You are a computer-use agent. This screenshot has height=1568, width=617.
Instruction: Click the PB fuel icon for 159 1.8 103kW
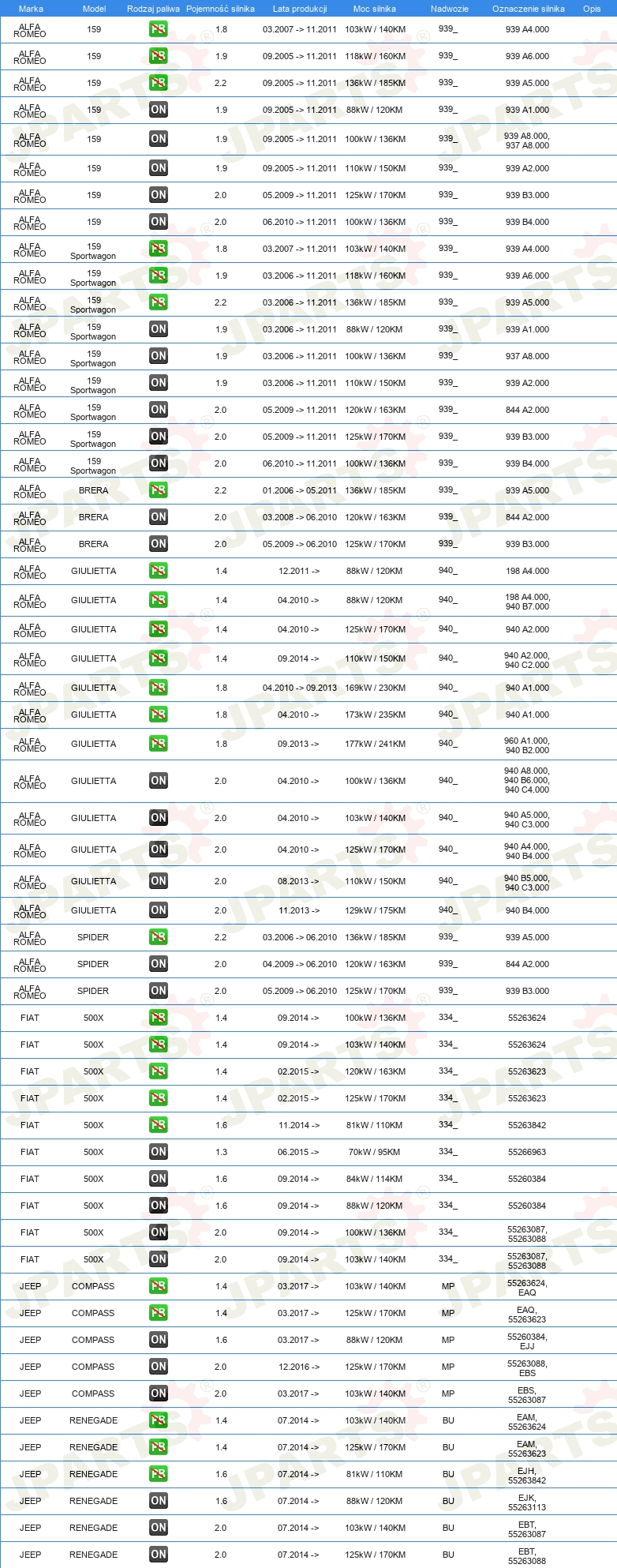(159, 29)
